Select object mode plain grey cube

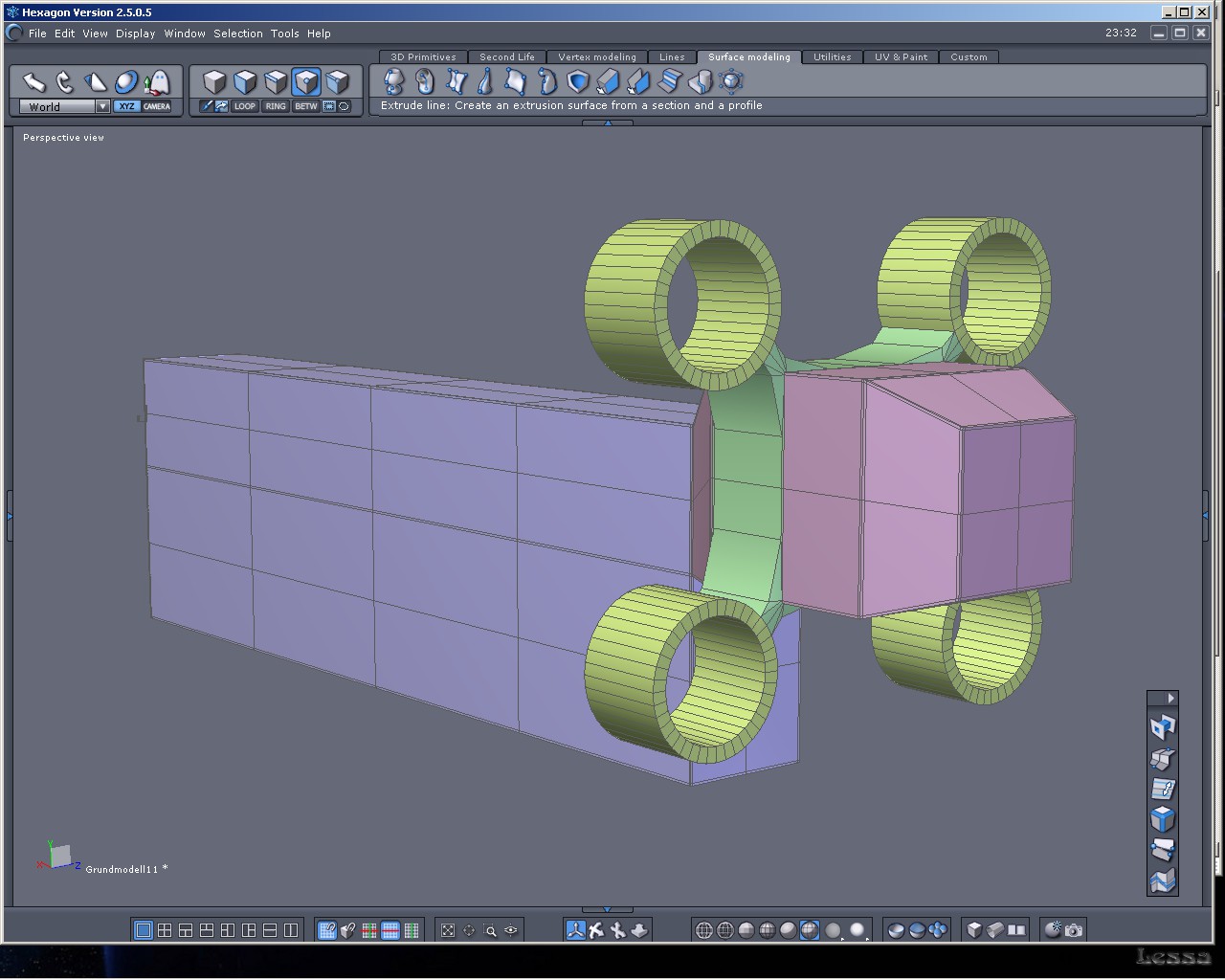(214, 81)
